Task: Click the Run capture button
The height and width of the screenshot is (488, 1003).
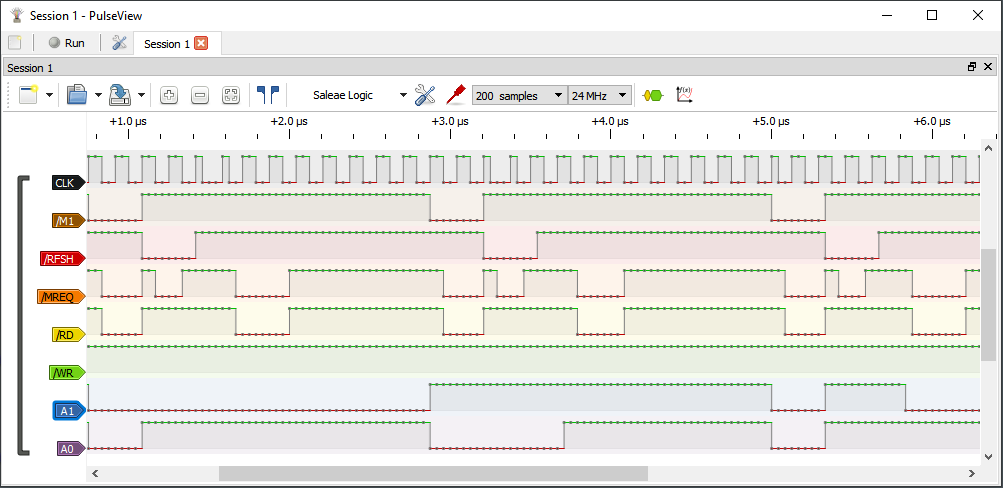Action: [66, 43]
